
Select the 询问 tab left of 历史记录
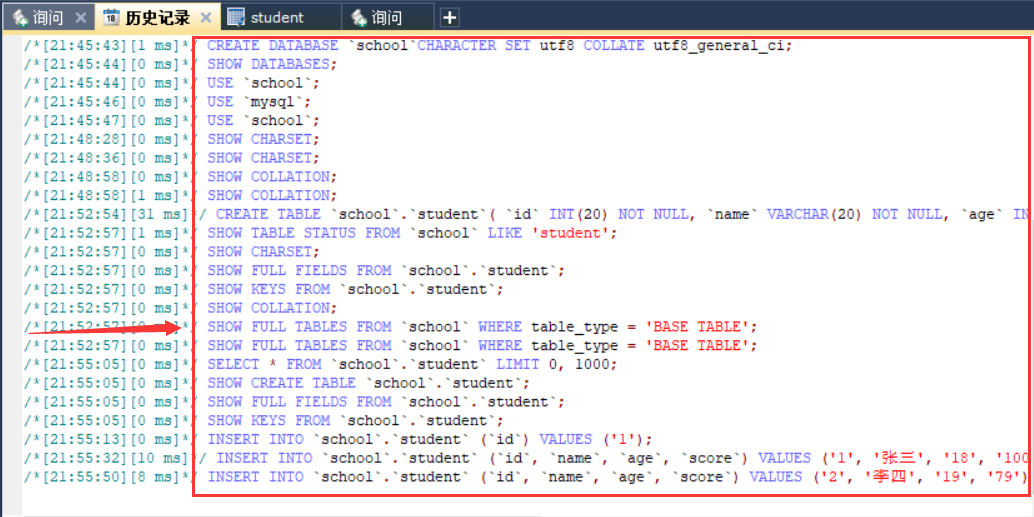(47, 18)
